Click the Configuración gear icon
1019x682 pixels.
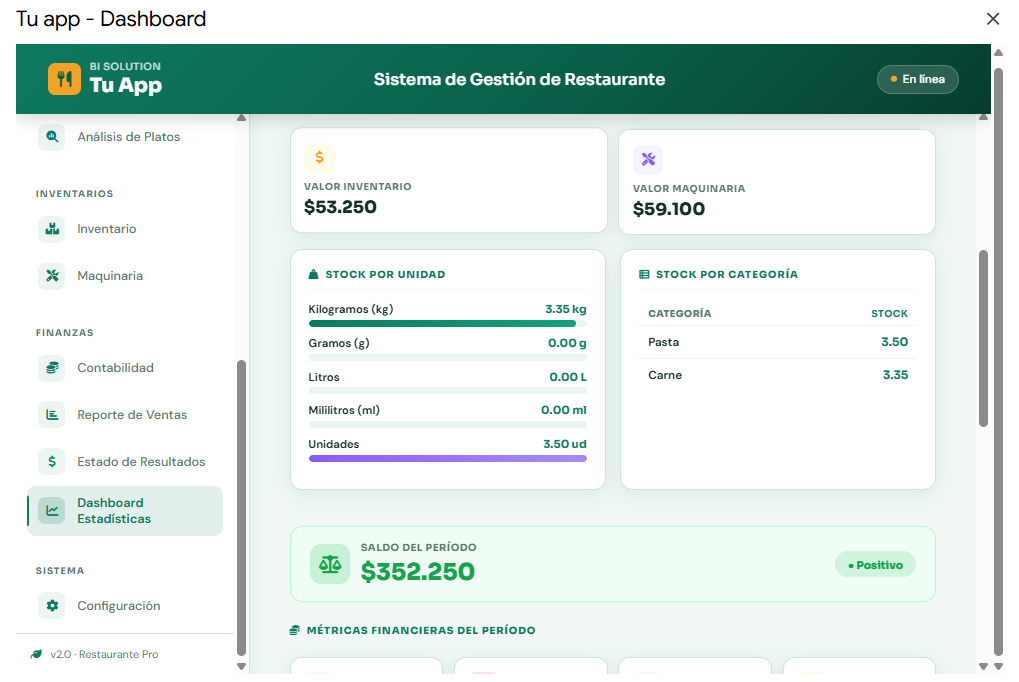[x=52, y=606]
